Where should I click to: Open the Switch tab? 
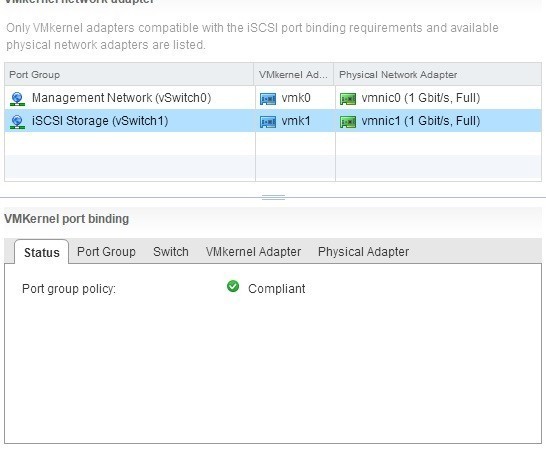[171, 251]
